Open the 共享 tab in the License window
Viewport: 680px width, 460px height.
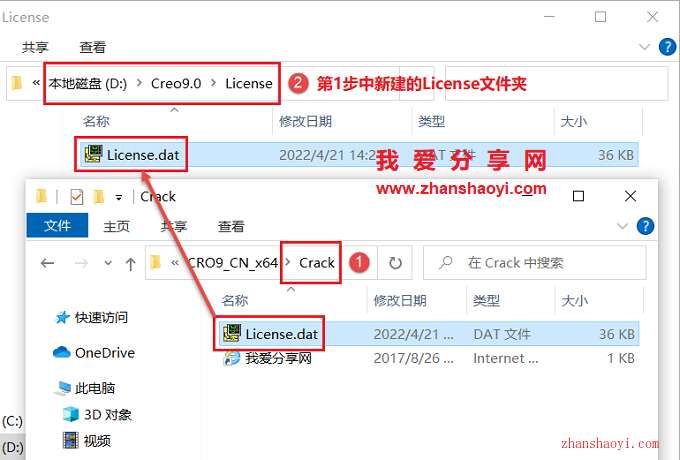click(36, 47)
